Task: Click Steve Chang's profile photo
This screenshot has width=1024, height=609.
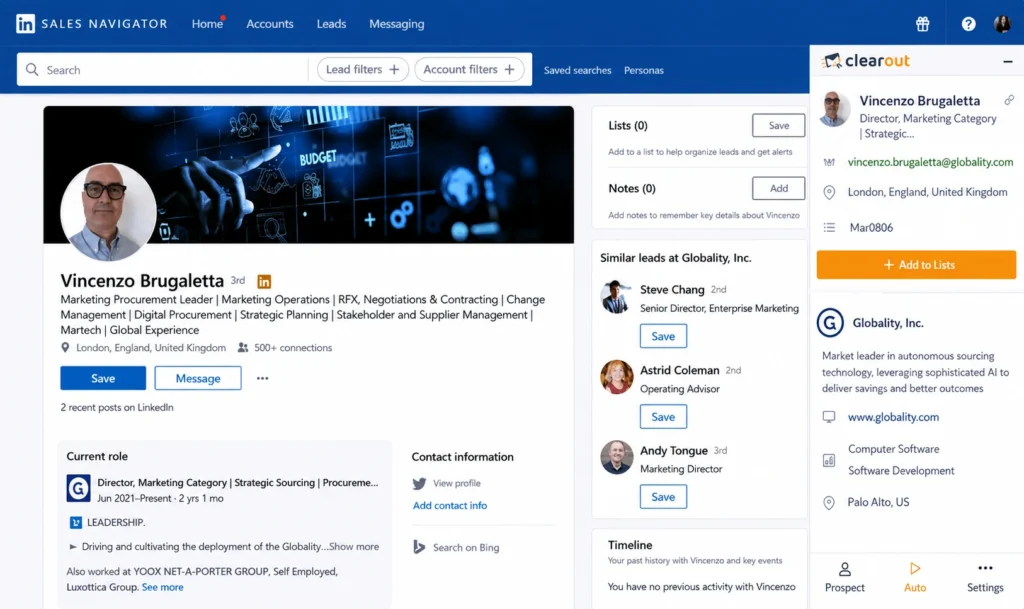Action: (x=616, y=297)
